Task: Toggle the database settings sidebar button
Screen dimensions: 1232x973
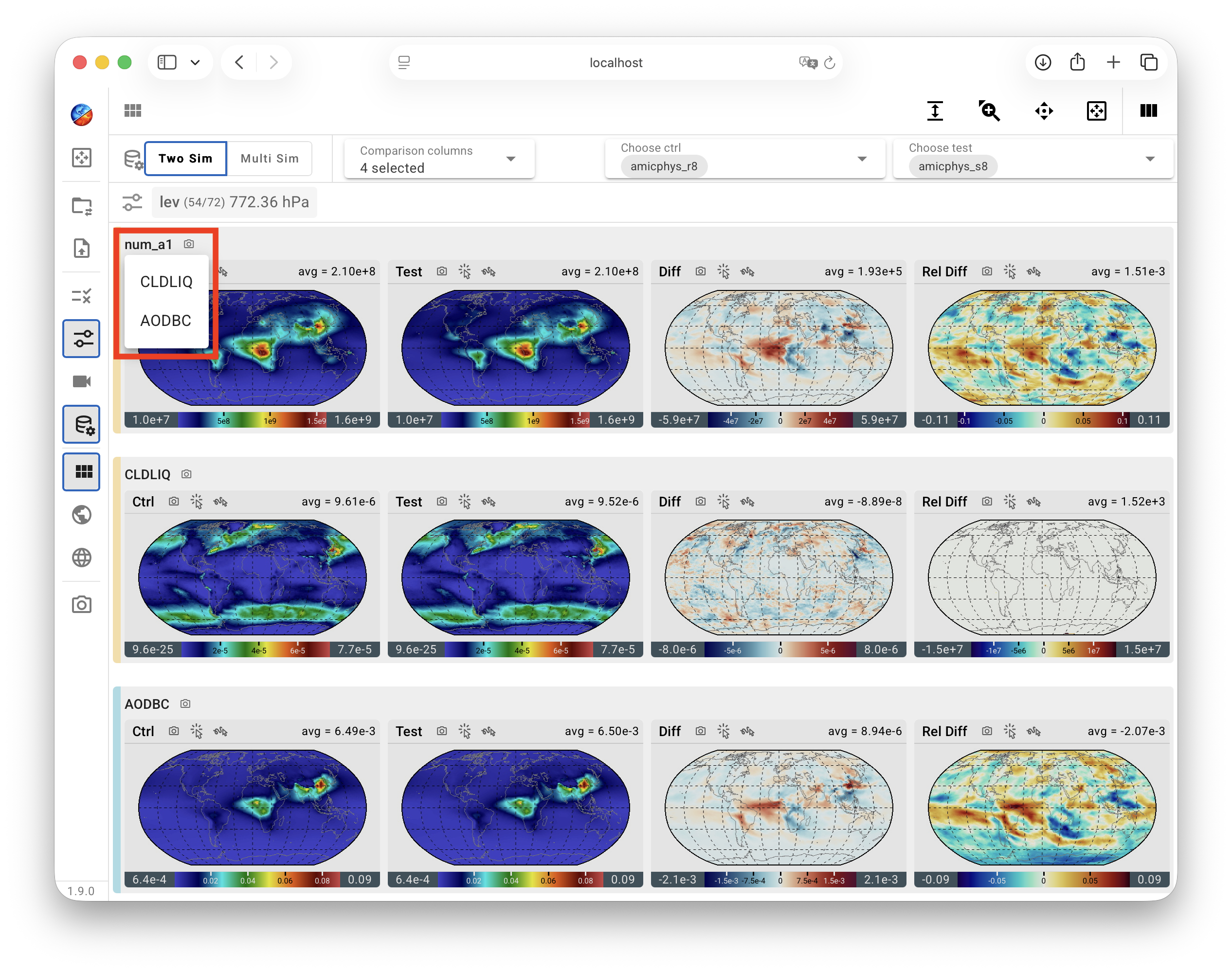Action: 81,424
